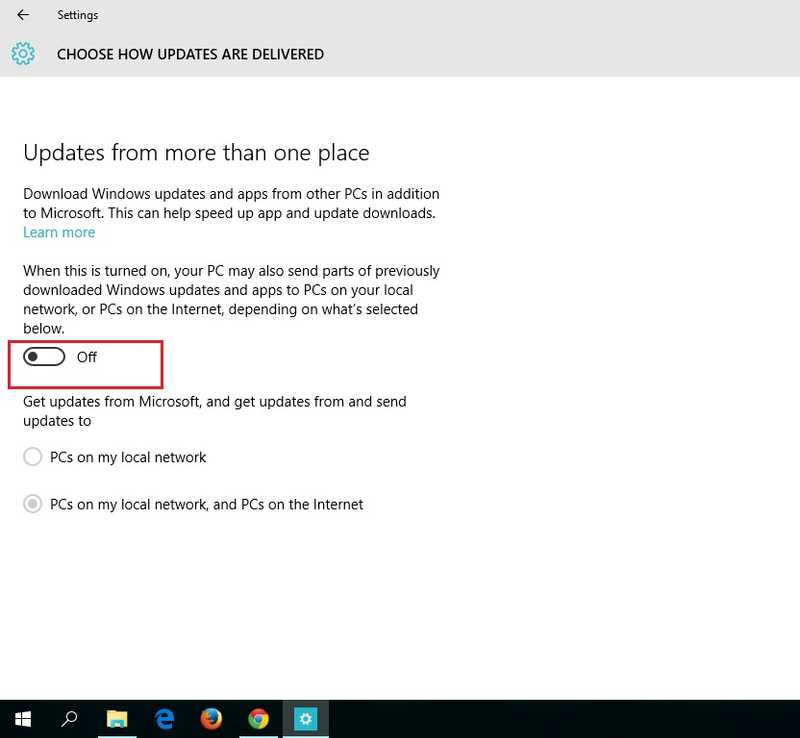
Task: Open taskbar search magnifier
Action: coord(70,718)
